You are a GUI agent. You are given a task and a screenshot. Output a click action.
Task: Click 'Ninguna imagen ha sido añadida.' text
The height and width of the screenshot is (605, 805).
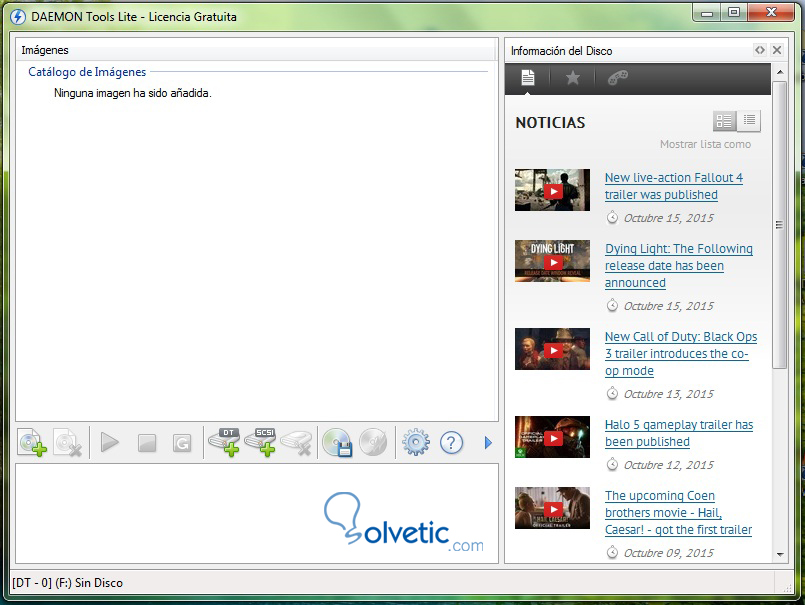coord(132,93)
